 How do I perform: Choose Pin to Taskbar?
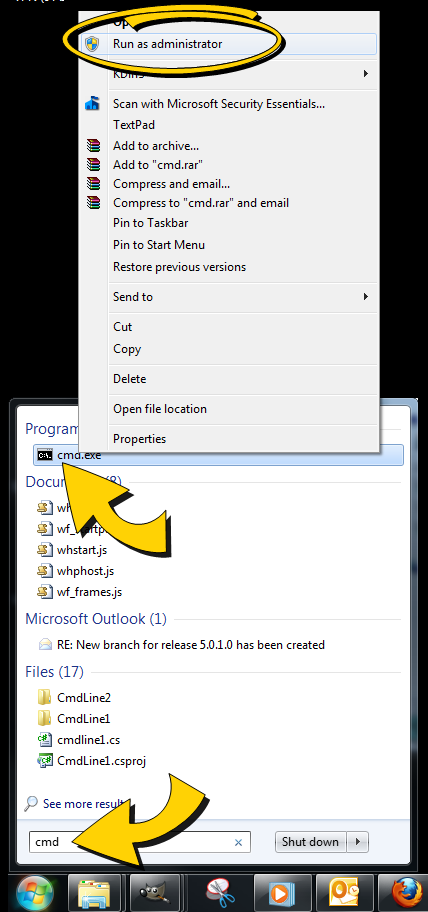tap(151, 223)
